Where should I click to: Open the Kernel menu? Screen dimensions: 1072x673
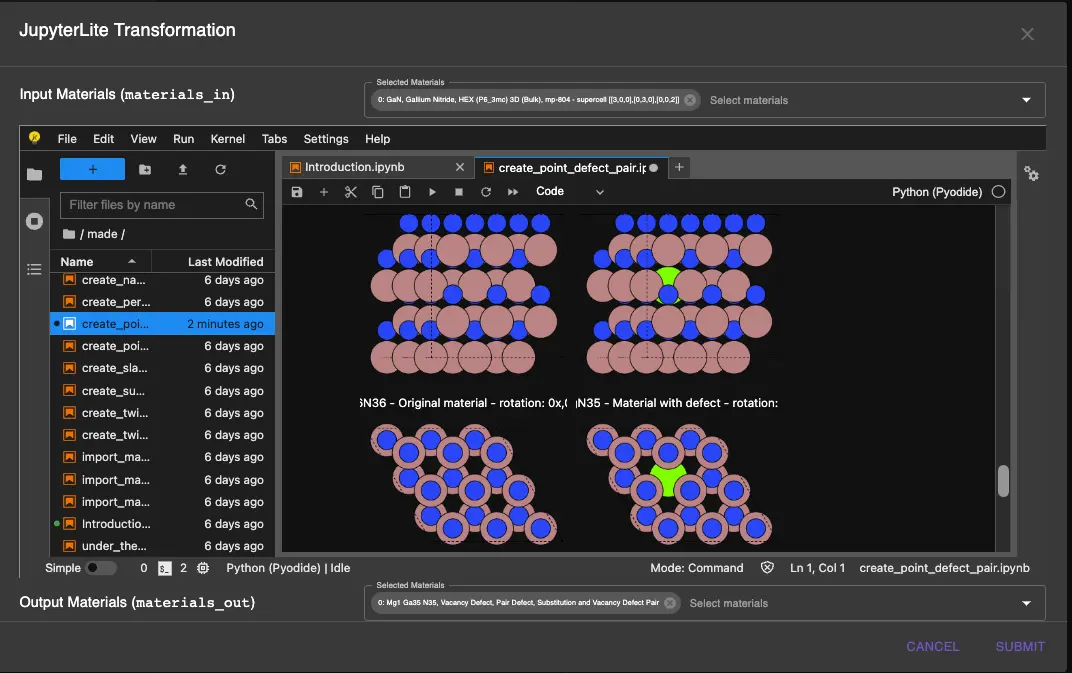[x=228, y=139]
